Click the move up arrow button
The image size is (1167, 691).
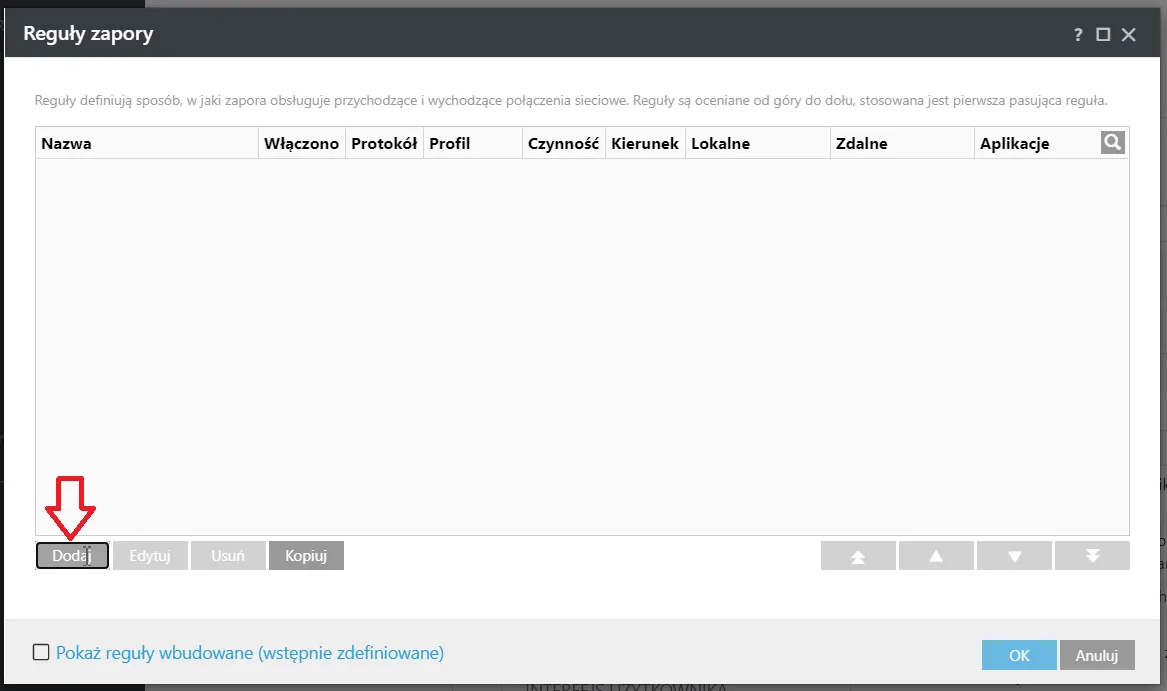pyautogui.click(x=936, y=556)
